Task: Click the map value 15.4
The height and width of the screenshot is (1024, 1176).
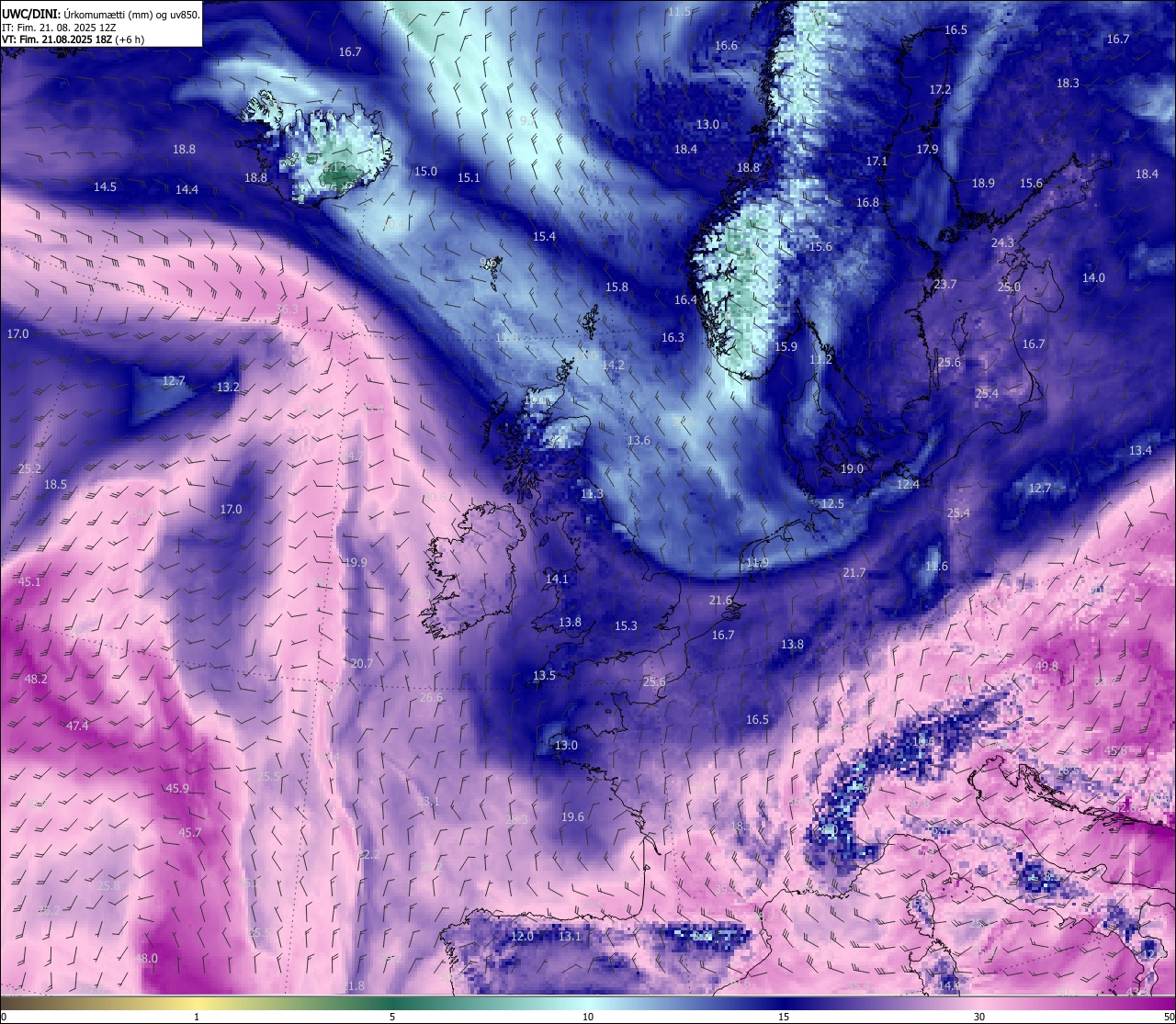Action: (544, 237)
